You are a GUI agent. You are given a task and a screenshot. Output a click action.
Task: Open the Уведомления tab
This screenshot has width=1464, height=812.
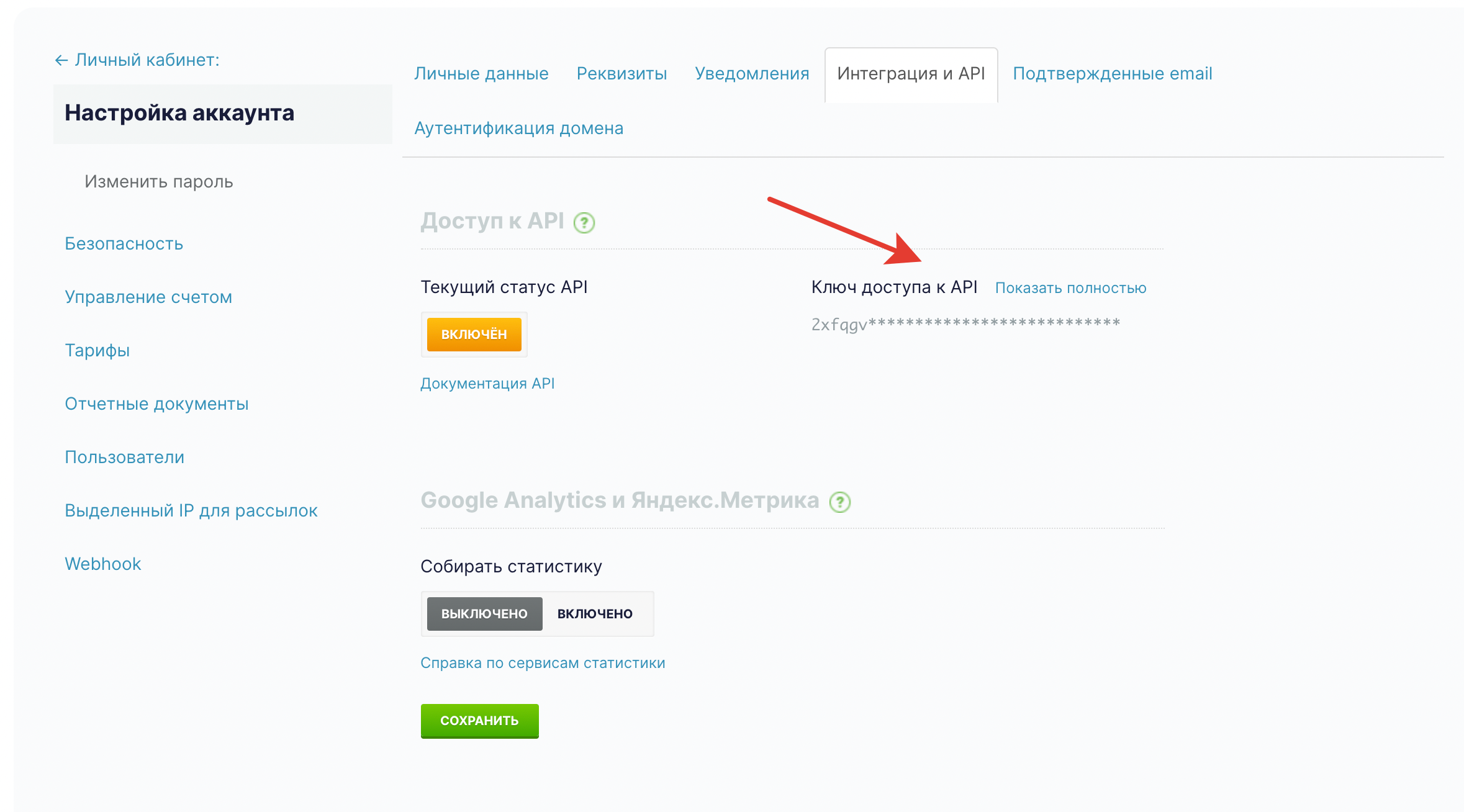pos(752,74)
